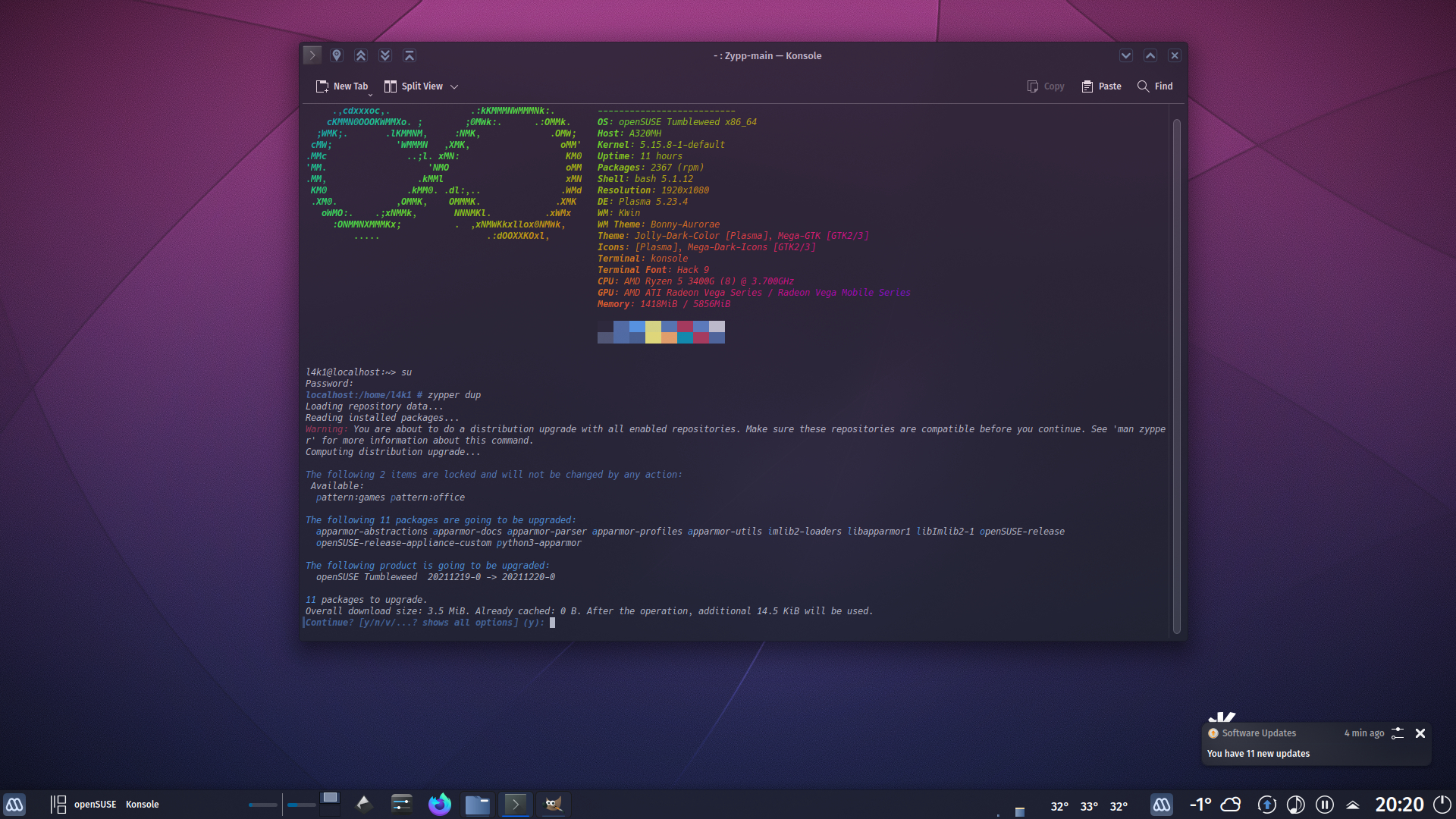Click 'Terminal Font: Hack 9' line

pyautogui.click(x=653, y=270)
